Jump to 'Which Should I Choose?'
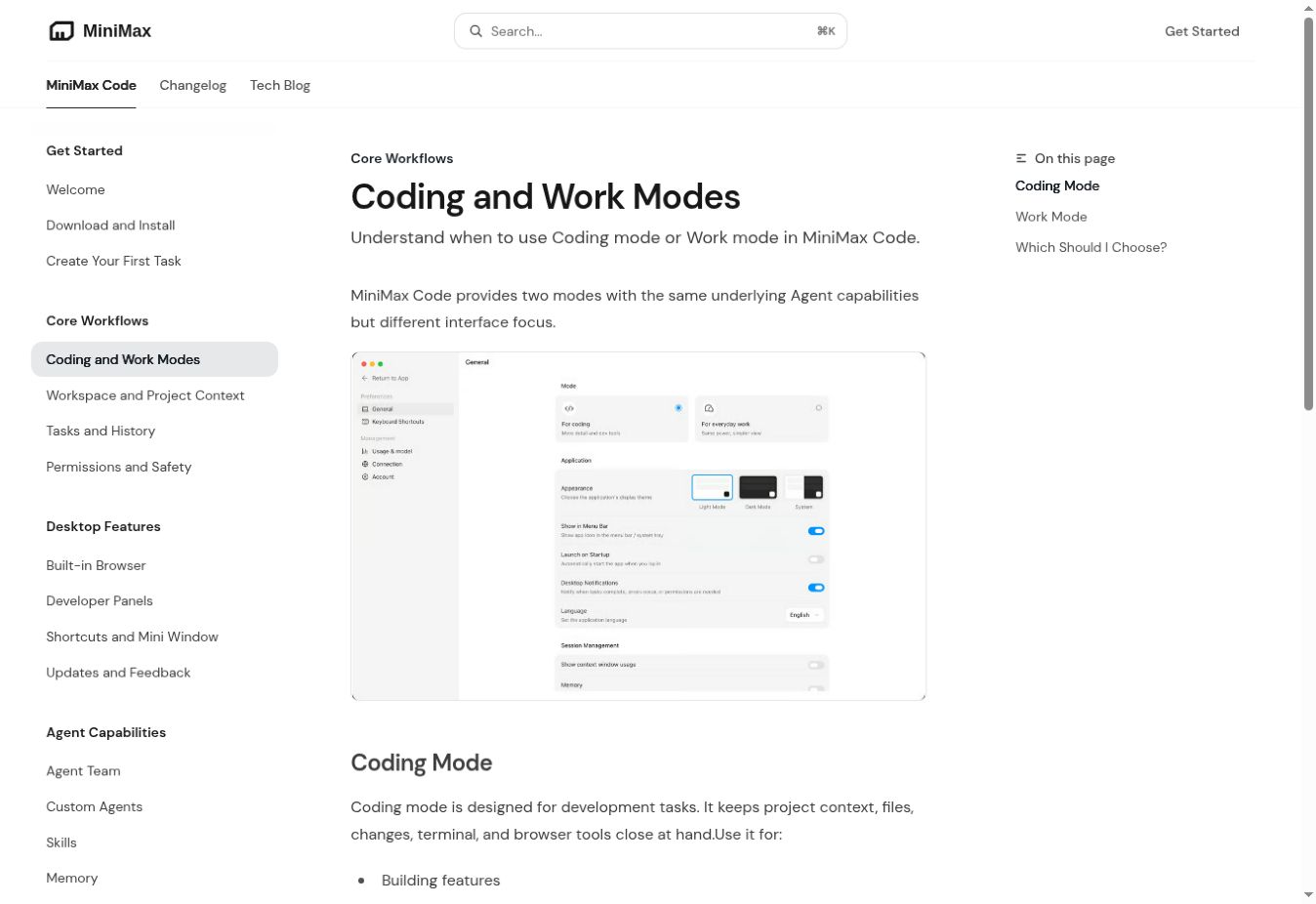The height and width of the screenshot is (904, 1316). tap(1090, 247)
